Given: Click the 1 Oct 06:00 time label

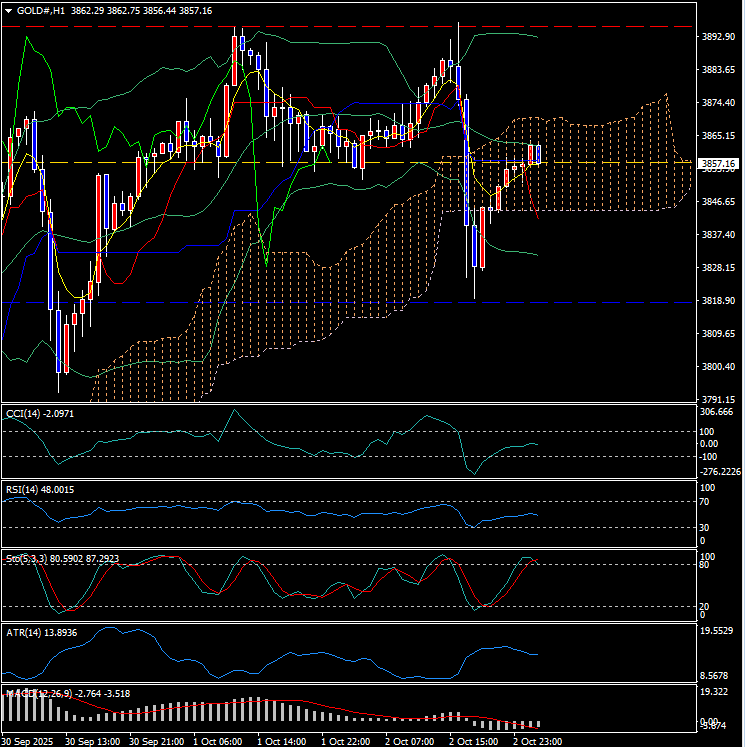Looking at the screenshot, I should 217,741.
